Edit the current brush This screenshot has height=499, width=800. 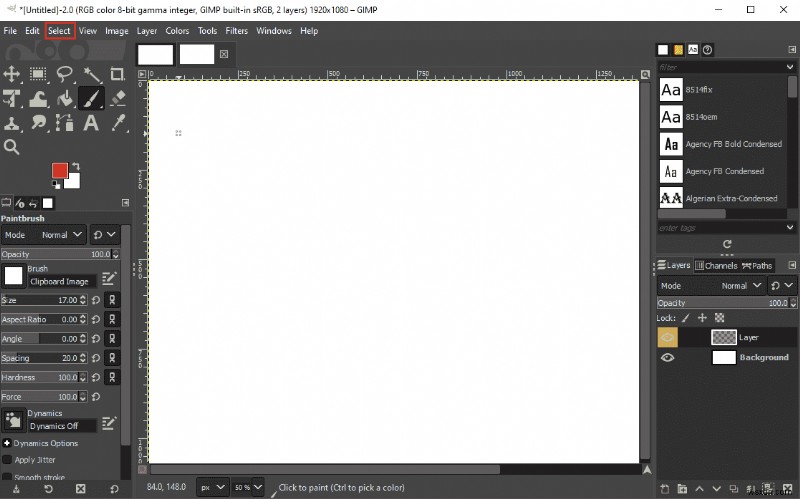[x=109, y=279]
